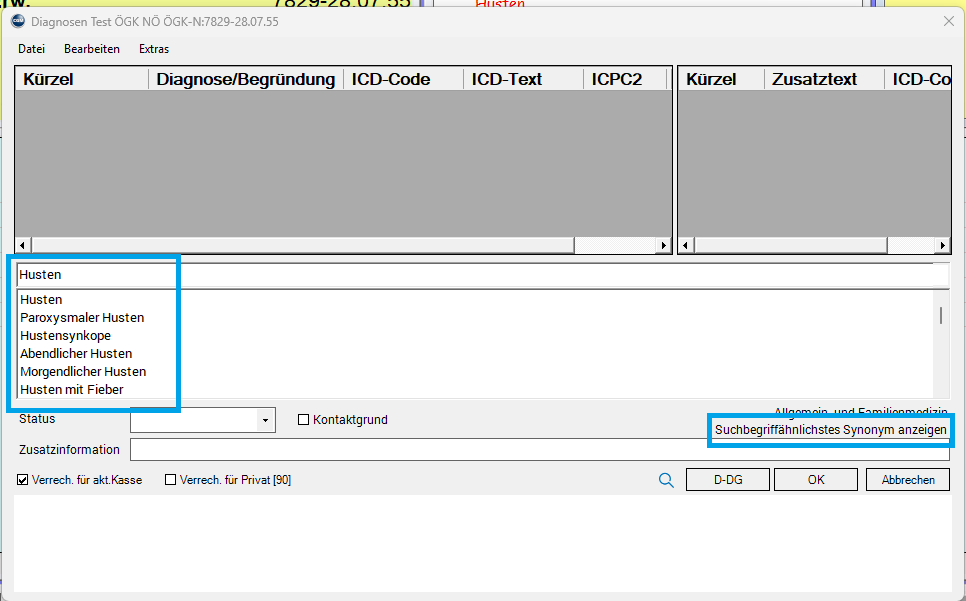Click the suggestion list vertical scrollbar

pyautogui.click(x=940, y=316)
